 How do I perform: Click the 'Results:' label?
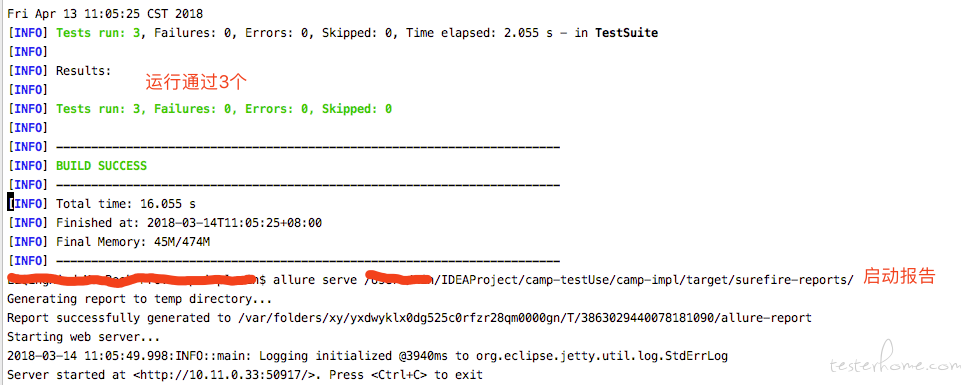[x=84, y=71]
